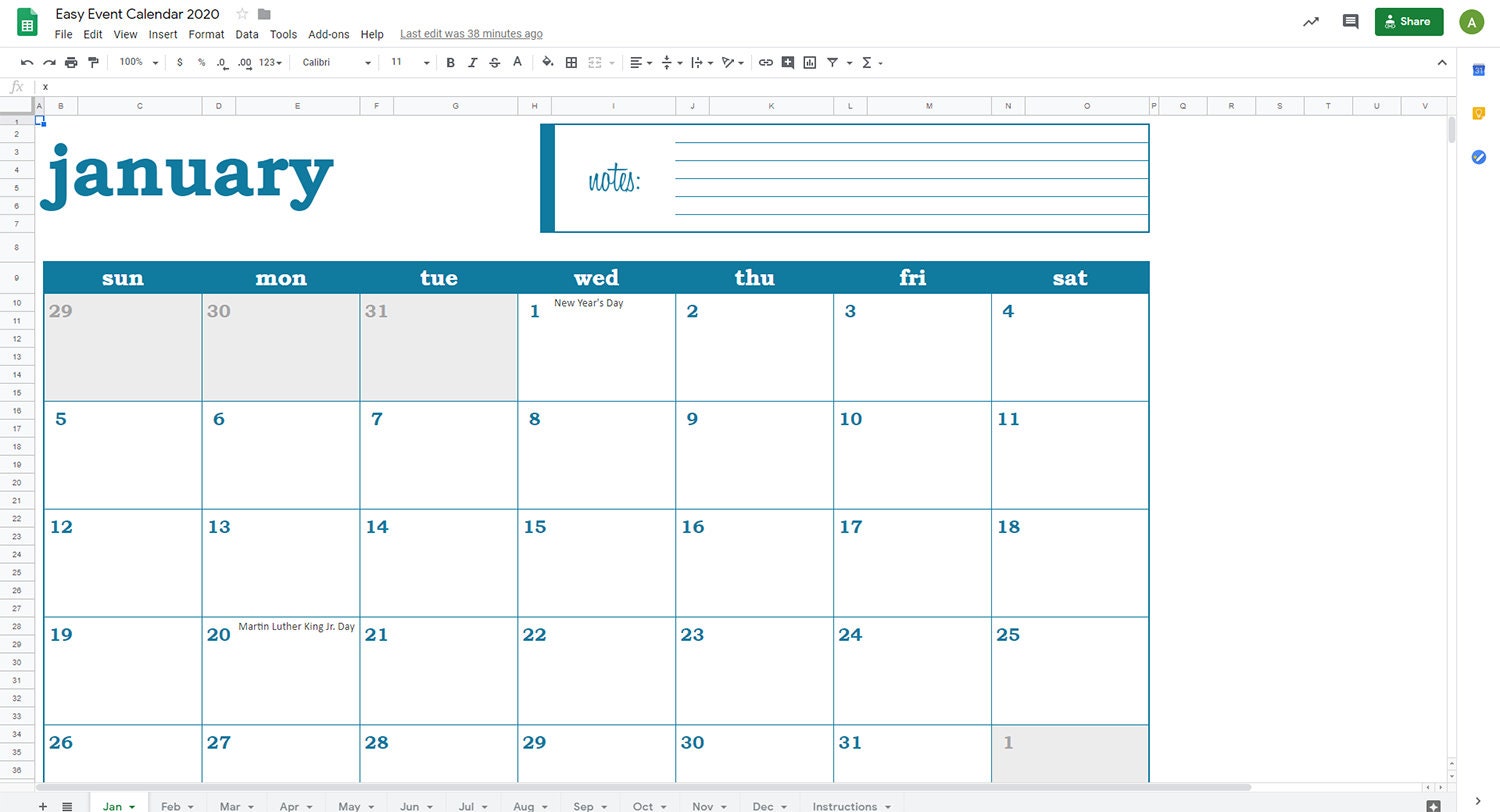This screenshot has width=1500, height=812.
Task: Format cells as currency with dollar icon
Action: click(179, 62)
